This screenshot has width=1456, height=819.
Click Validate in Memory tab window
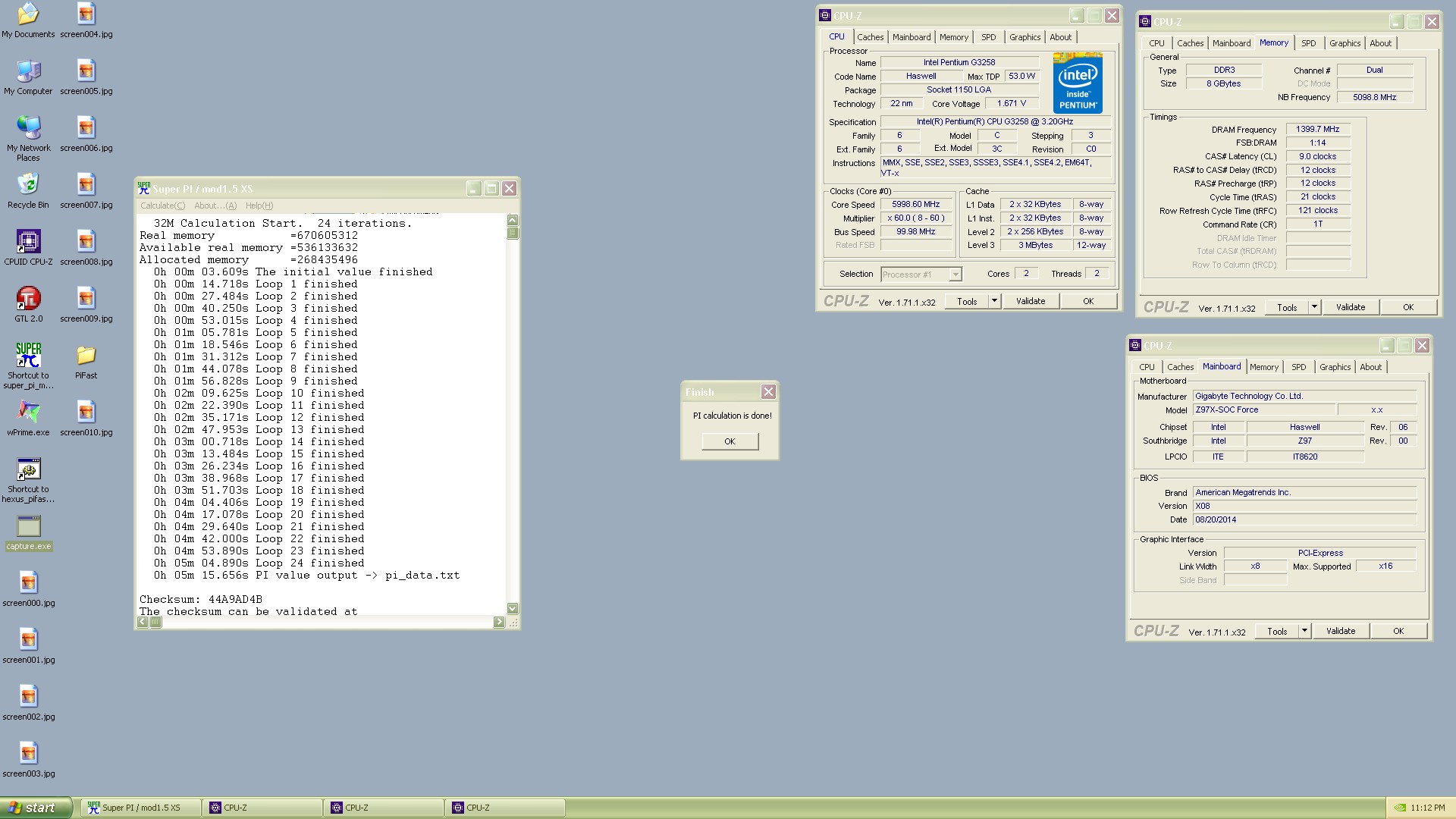[1350, 307]
